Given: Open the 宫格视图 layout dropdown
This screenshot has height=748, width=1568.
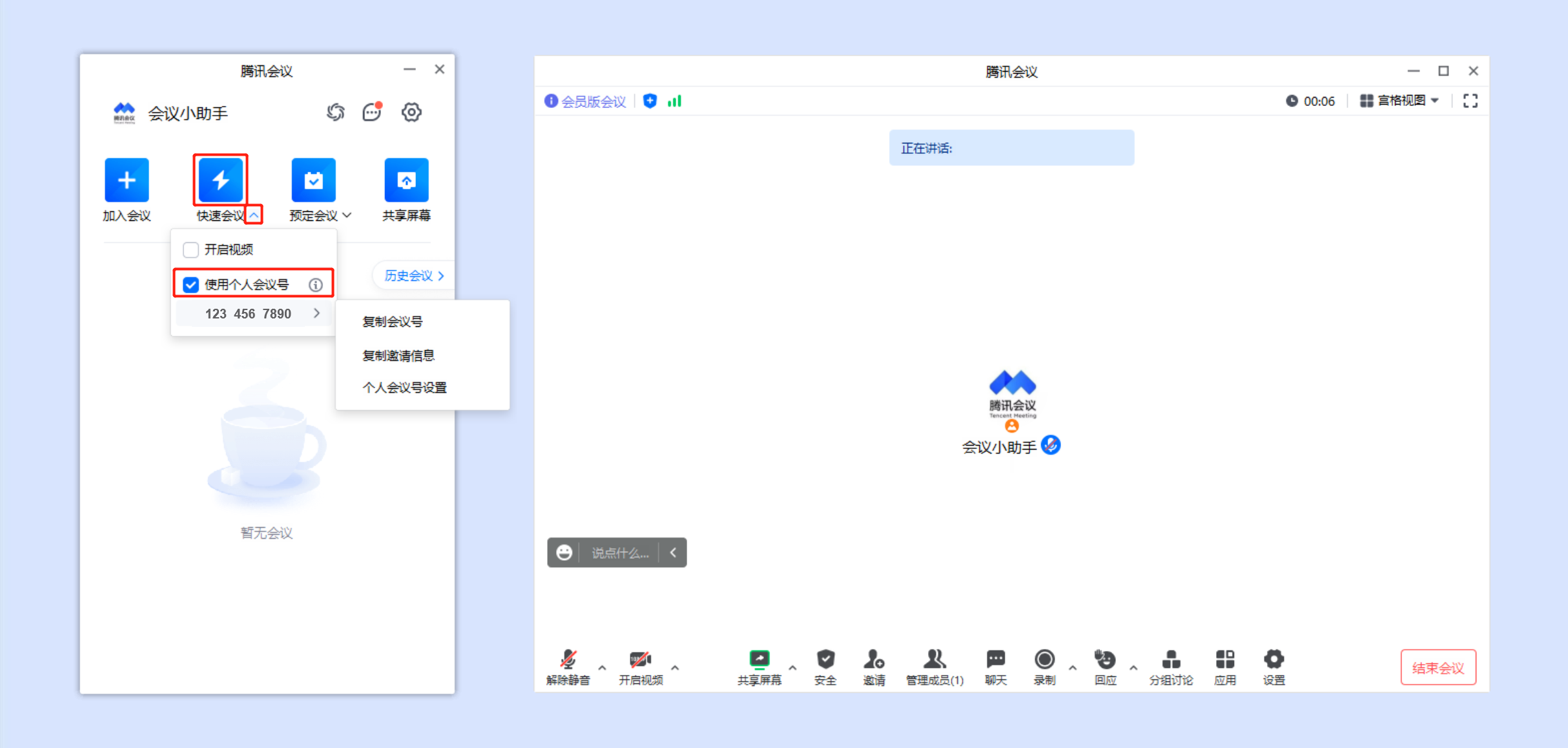Looking at the screenshot, I should click(x=1399, y=101).
